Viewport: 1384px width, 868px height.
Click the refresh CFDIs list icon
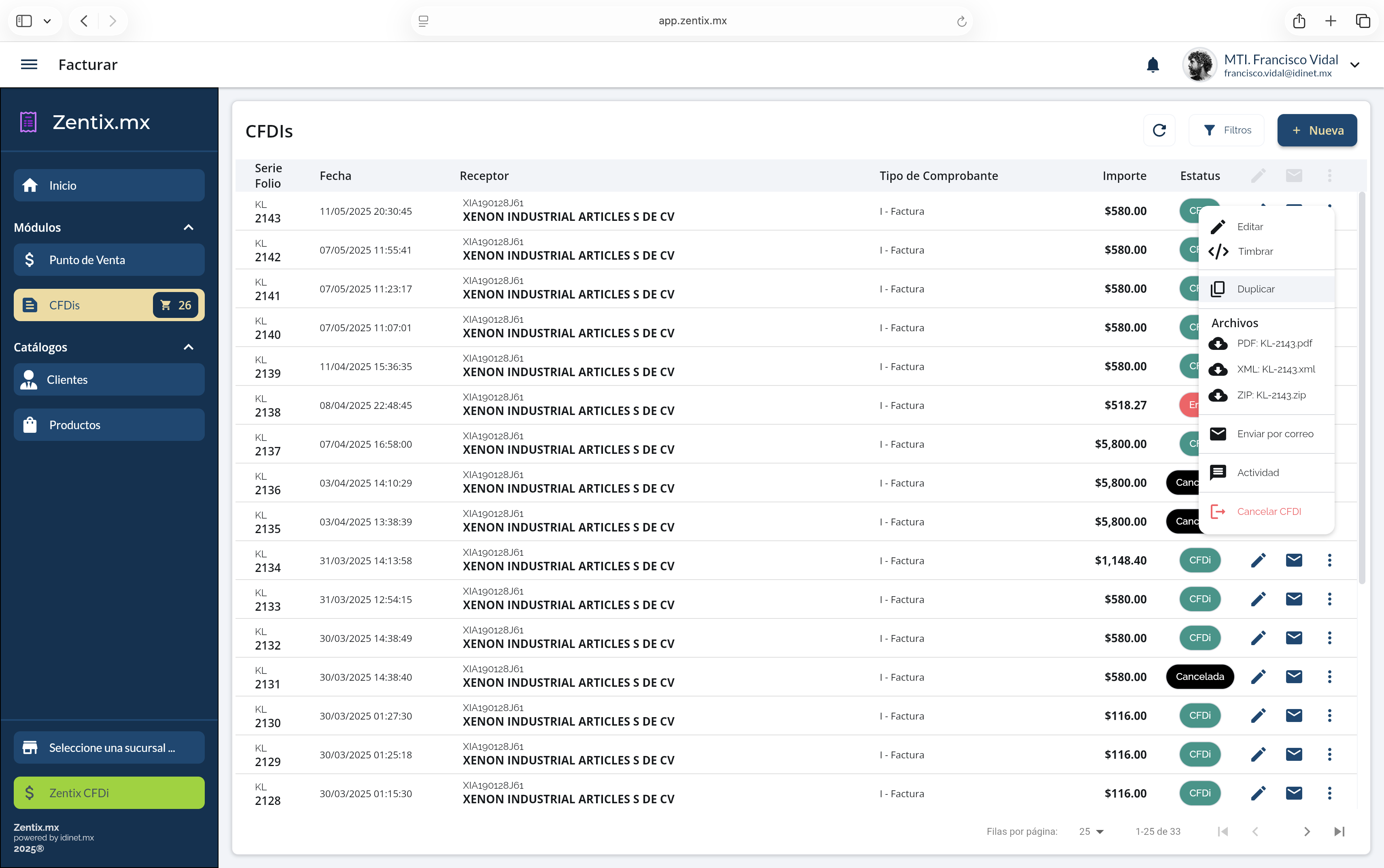point(1159,130)
